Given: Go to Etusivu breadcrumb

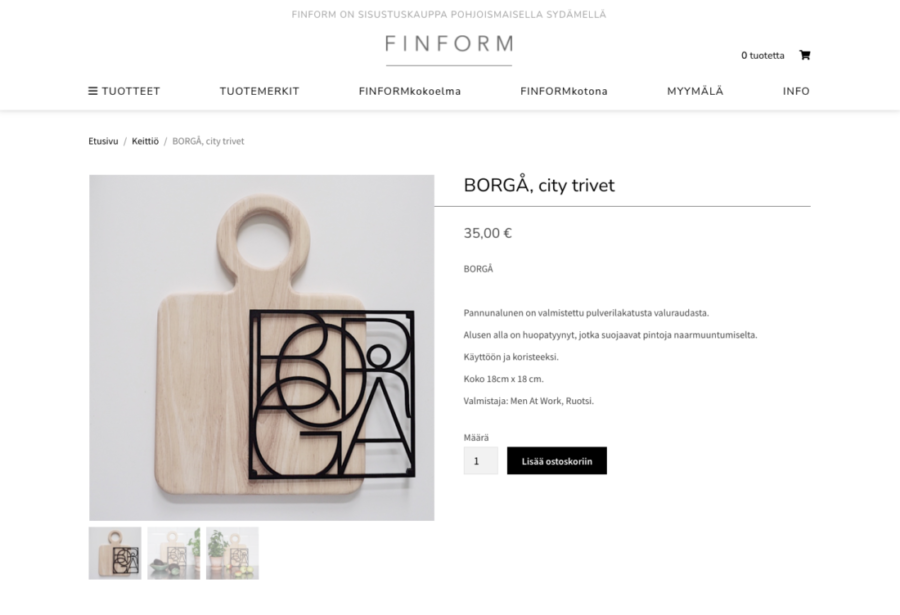Looking at the screenshot, I should click(x=103, y=141).
